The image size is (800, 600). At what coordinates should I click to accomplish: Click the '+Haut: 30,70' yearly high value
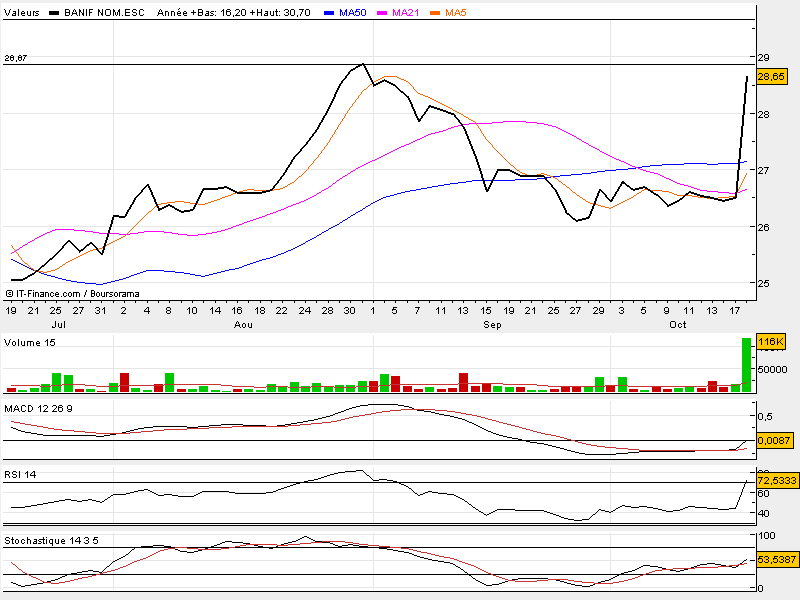(280, 13)
